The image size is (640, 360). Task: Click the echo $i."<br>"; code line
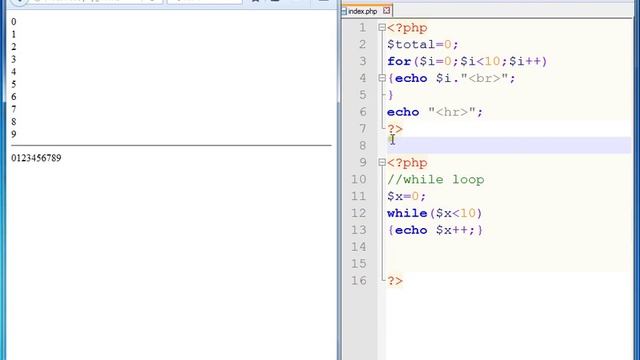(x=451, y=78)
